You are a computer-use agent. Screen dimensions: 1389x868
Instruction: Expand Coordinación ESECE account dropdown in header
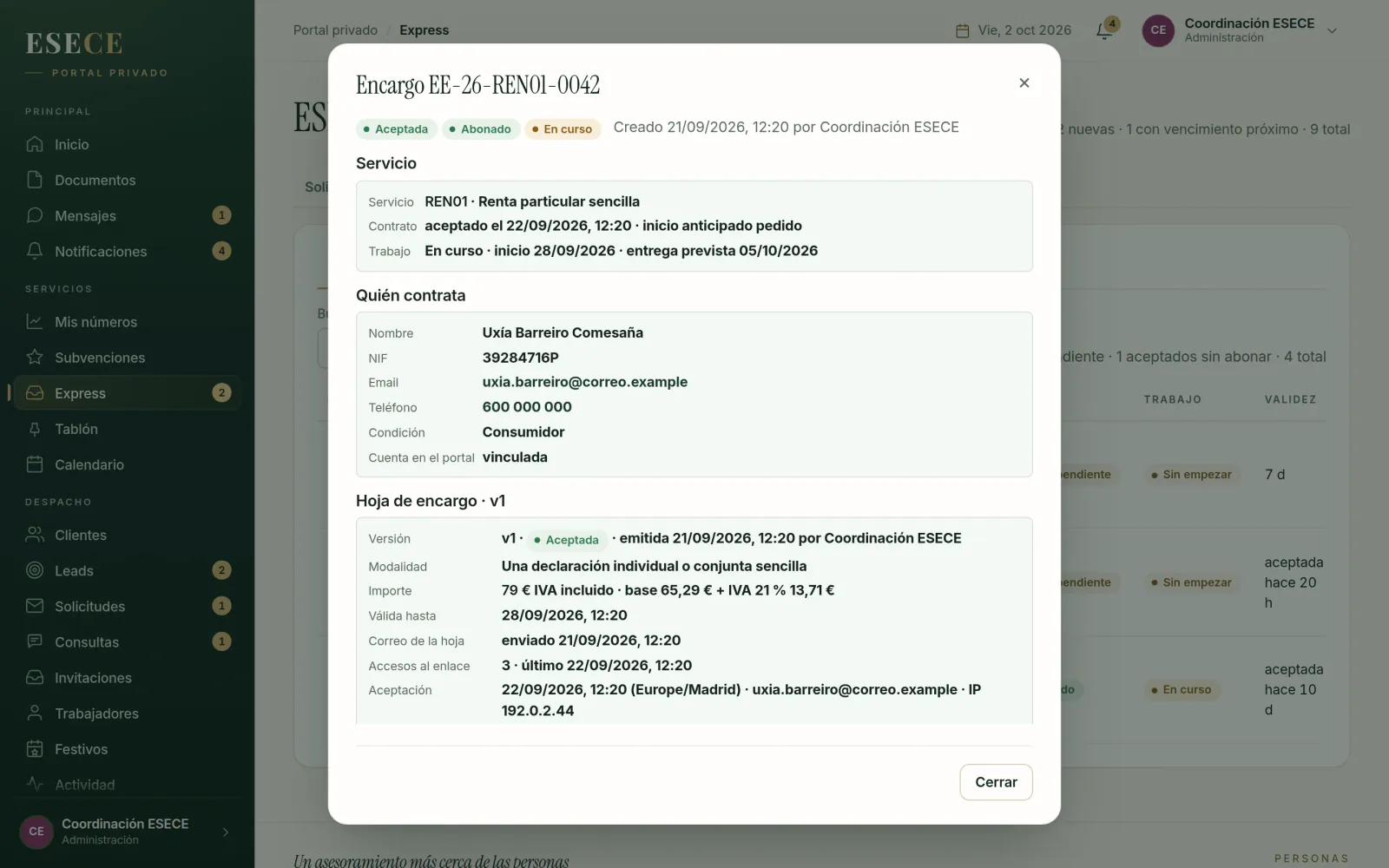(1332, 30)
